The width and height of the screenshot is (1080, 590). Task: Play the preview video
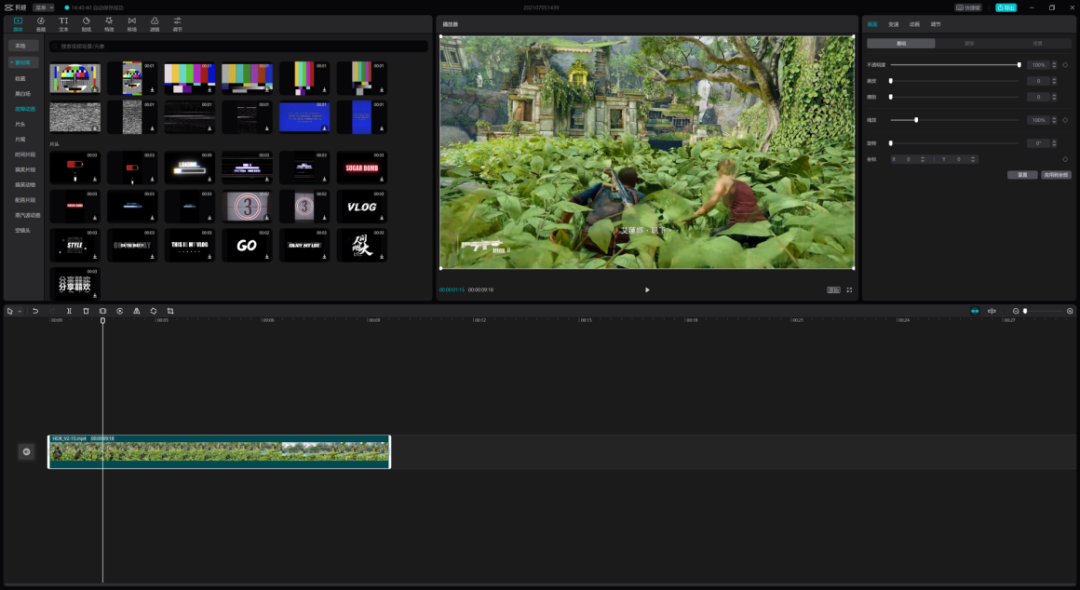click(x=647, y=290)
